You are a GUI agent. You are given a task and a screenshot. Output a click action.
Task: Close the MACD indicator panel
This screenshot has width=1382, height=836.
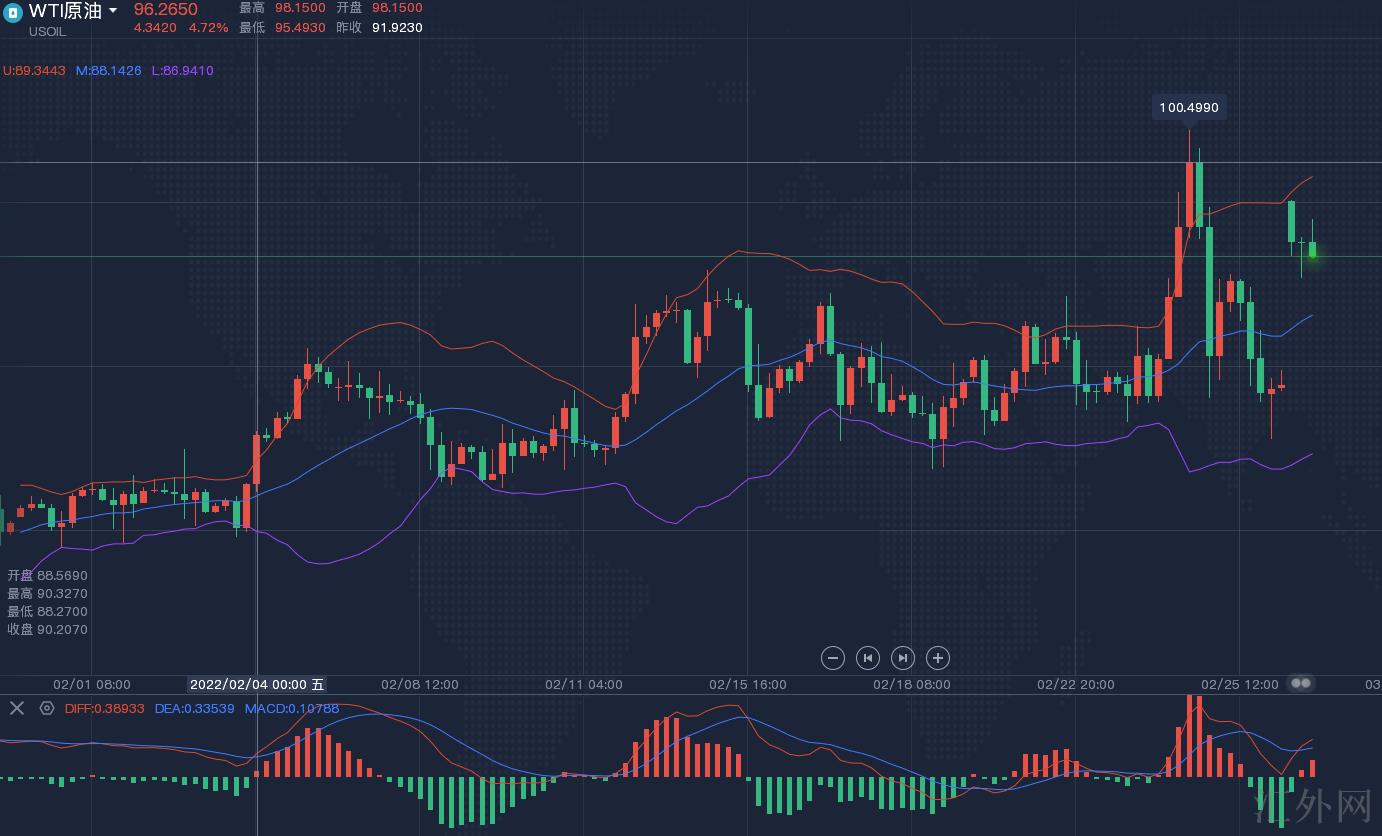point(16,708)
